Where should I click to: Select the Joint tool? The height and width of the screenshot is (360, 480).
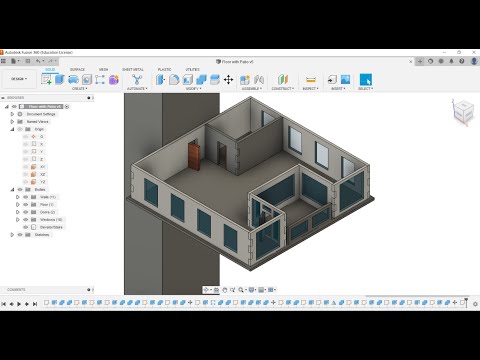[259, 79]
